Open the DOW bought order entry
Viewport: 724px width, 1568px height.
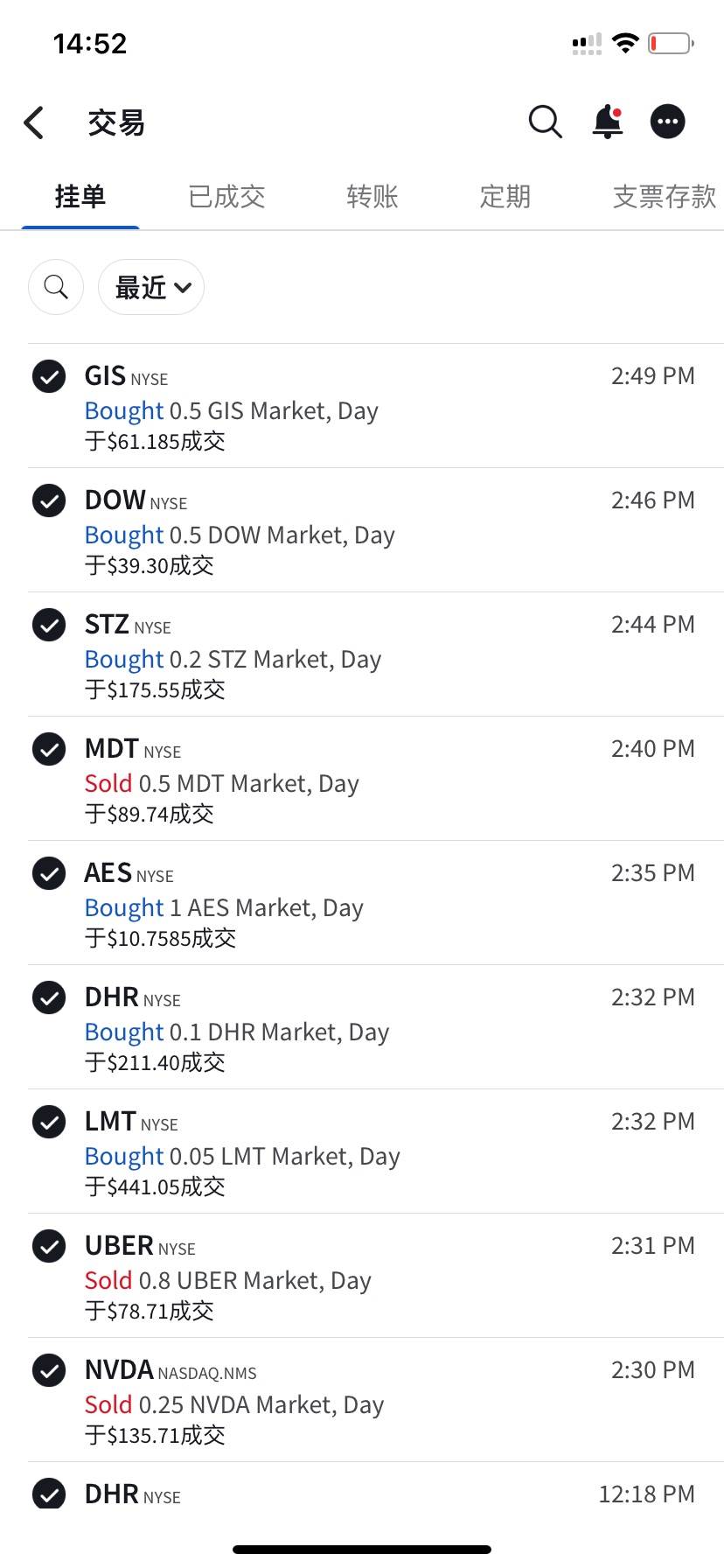pos(376,530)
